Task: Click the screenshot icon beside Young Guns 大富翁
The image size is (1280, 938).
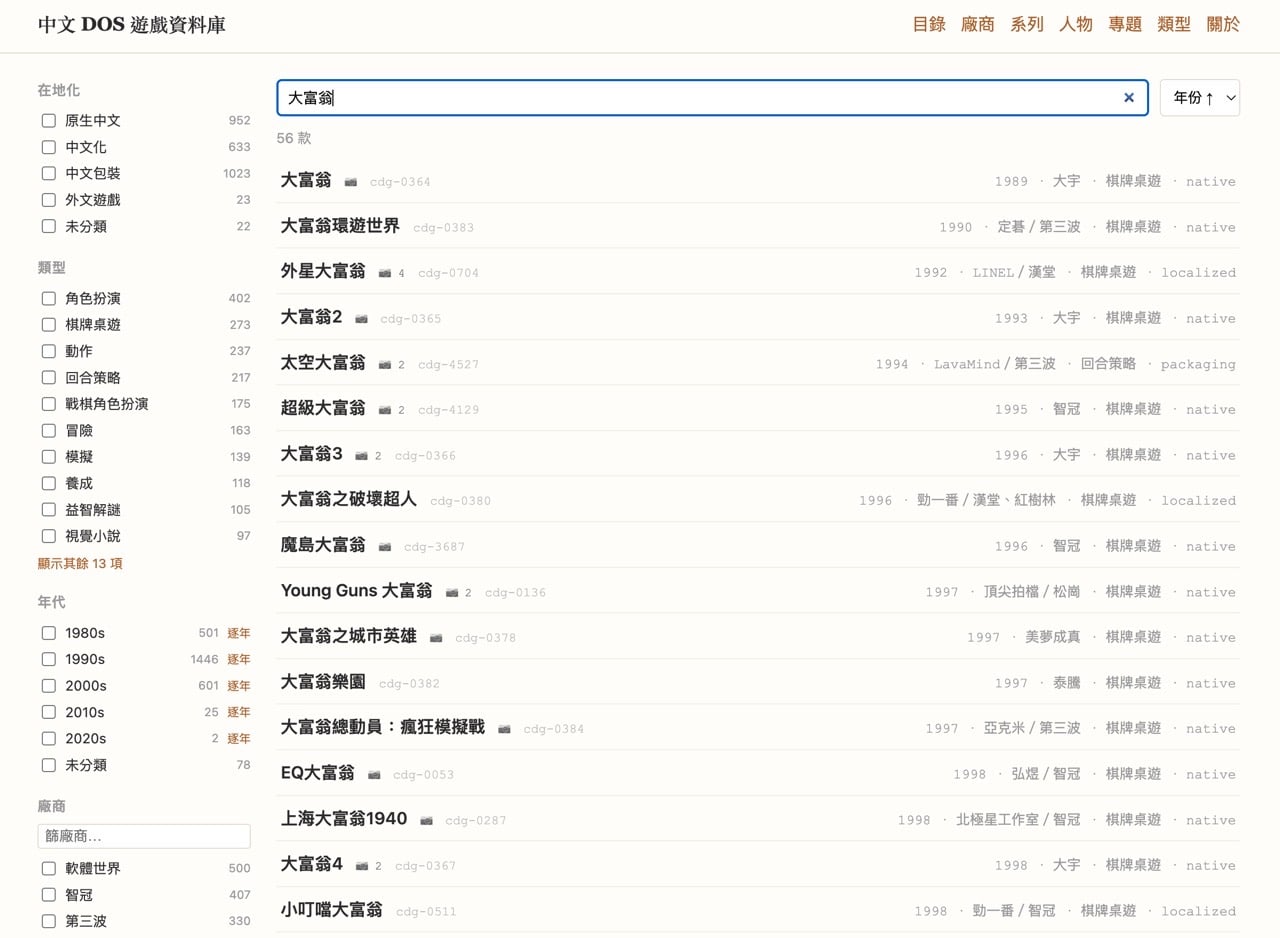Action: (452, 593)
